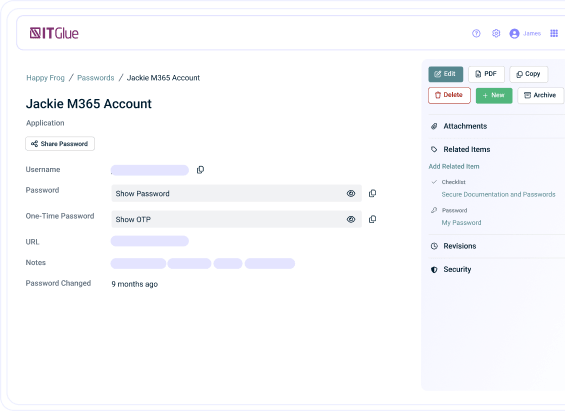Click the James username text
This screenshot has width=565, height=411.
(532, 33)
